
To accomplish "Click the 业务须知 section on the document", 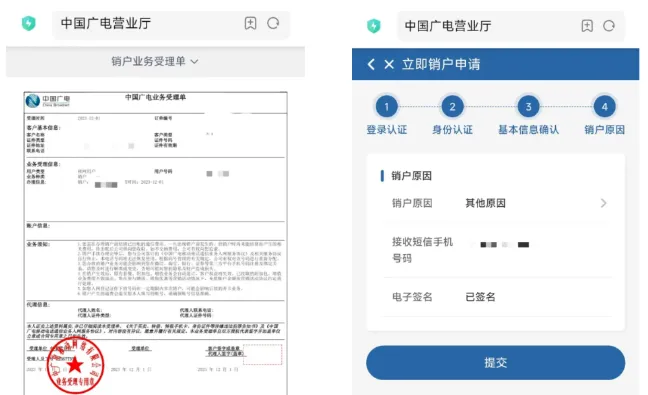I will click(x=155, y=269).
